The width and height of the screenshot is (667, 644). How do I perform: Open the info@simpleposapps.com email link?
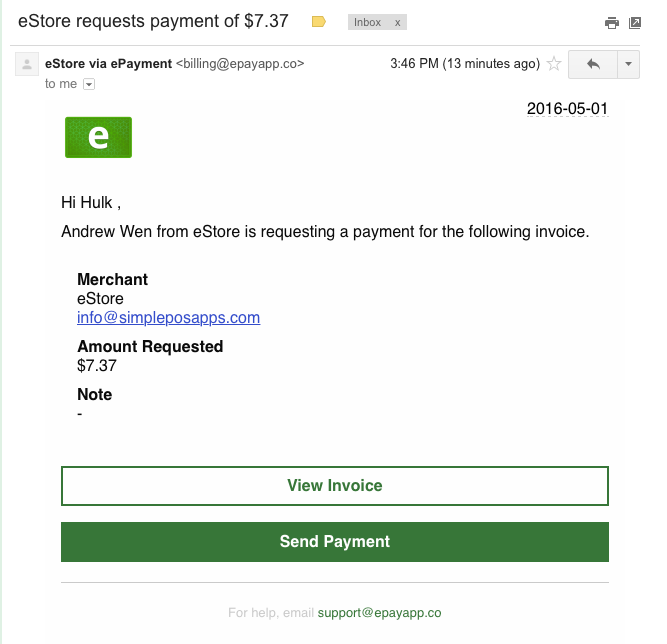pyautogui.click(x=168, y=318)
